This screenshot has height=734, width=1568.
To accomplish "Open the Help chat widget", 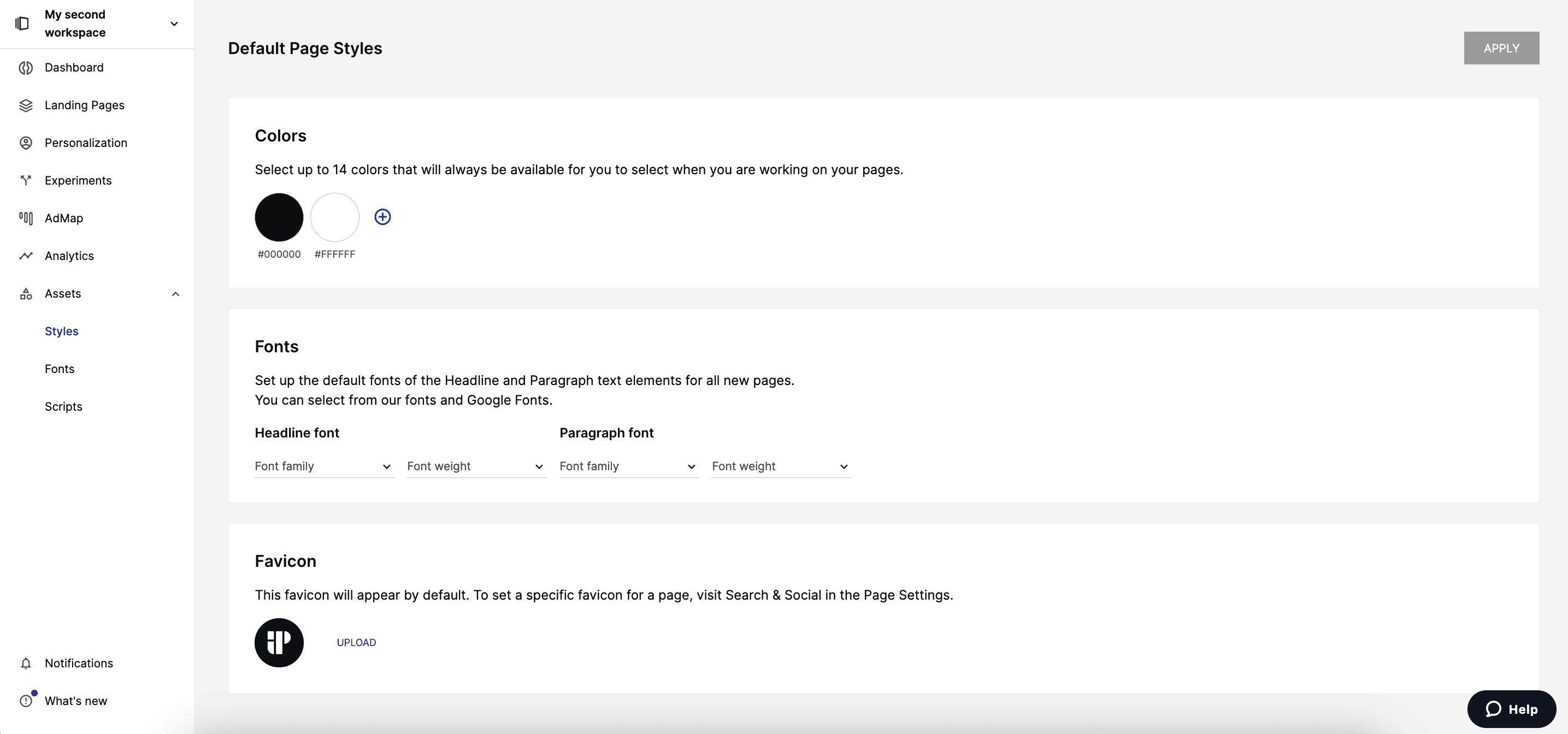I will point(1511,709).
